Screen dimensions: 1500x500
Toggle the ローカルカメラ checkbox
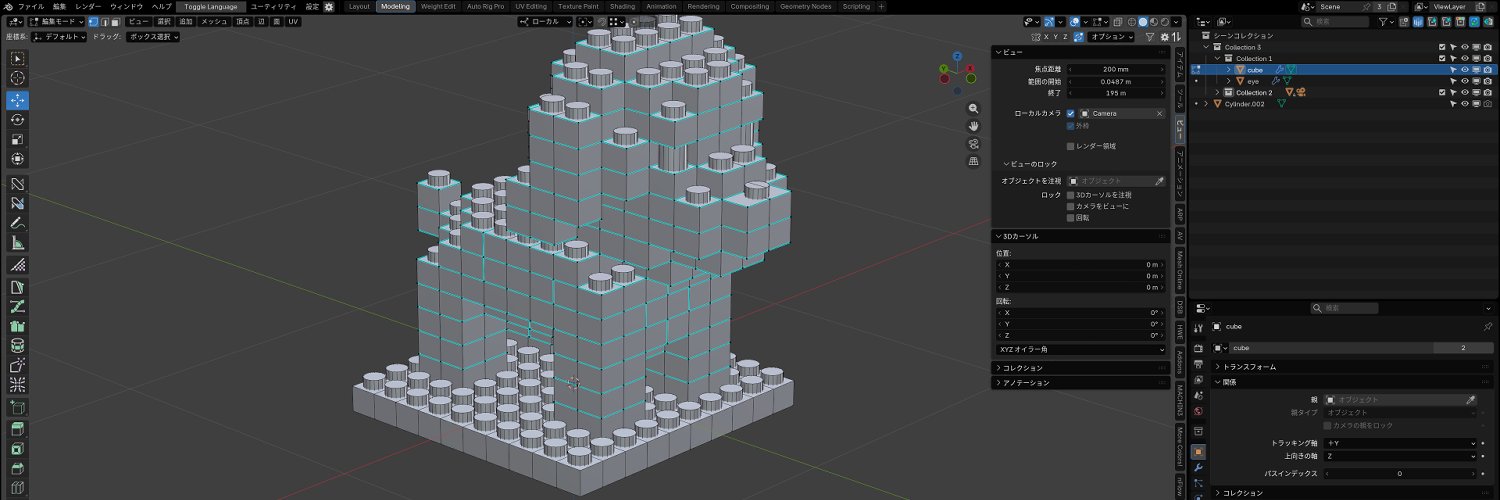tap(1071, 113)
